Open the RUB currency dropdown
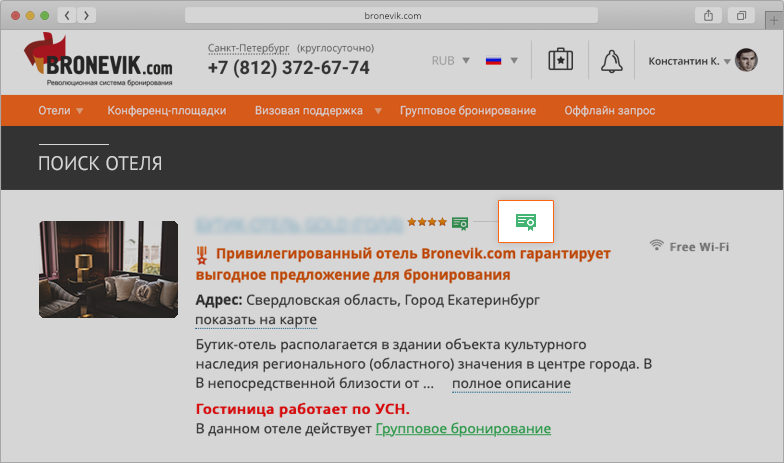The width and height of the screenshot is (784, 463). [x=450, y=60]
